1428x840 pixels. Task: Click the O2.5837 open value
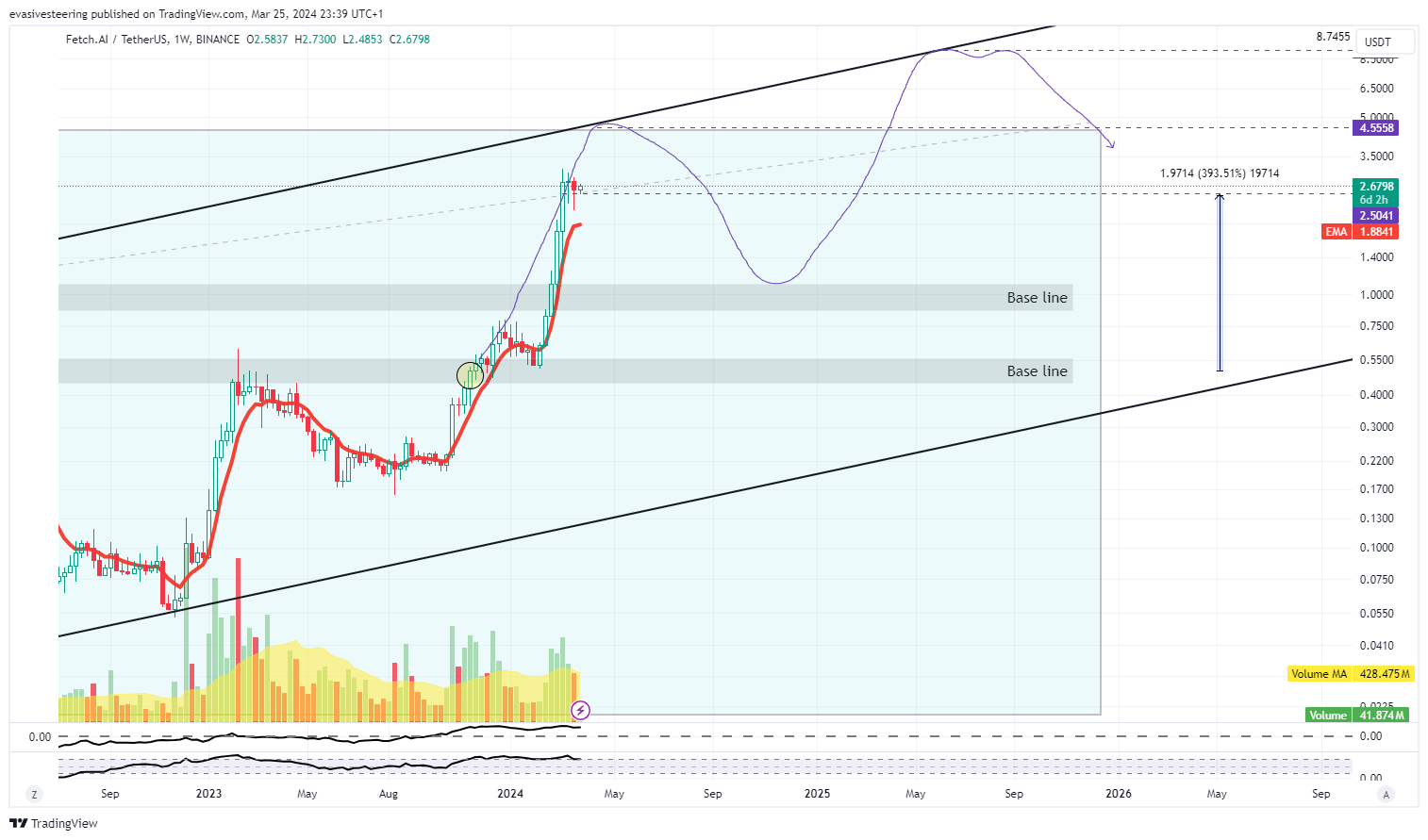267,40
